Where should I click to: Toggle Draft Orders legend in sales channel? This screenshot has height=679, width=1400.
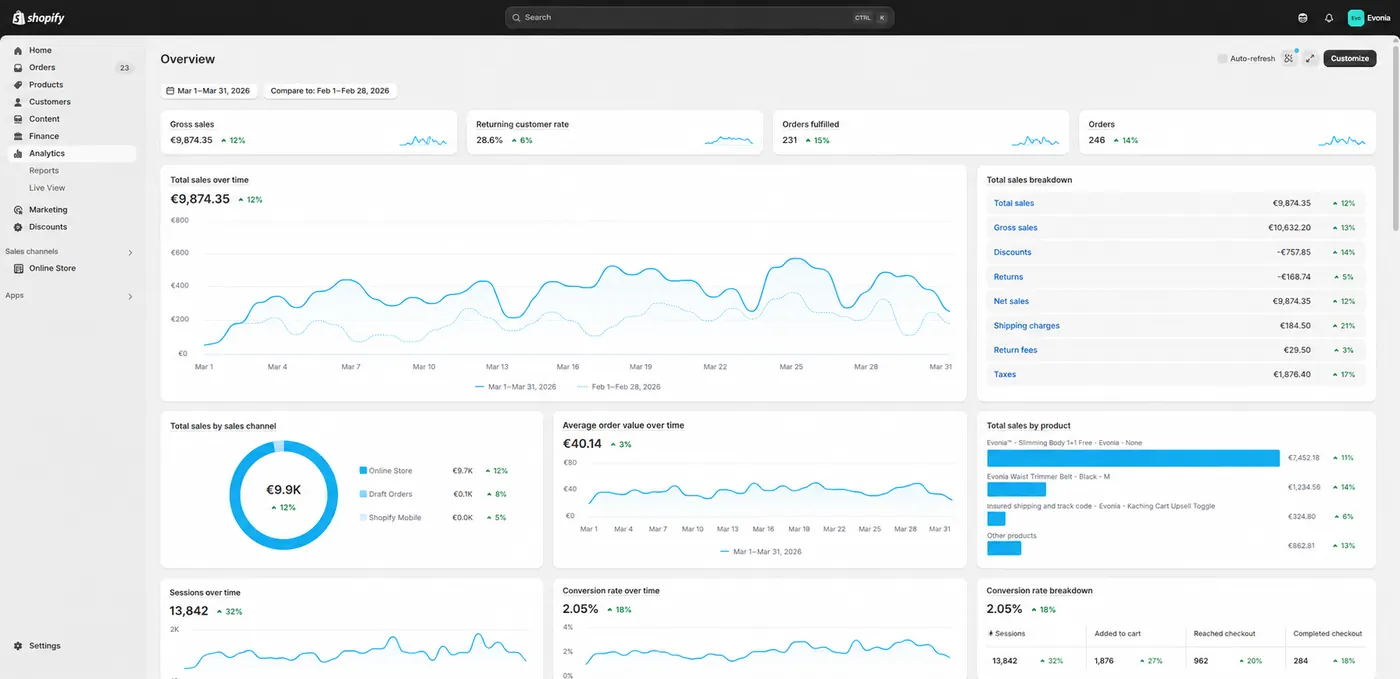[386, 494]
